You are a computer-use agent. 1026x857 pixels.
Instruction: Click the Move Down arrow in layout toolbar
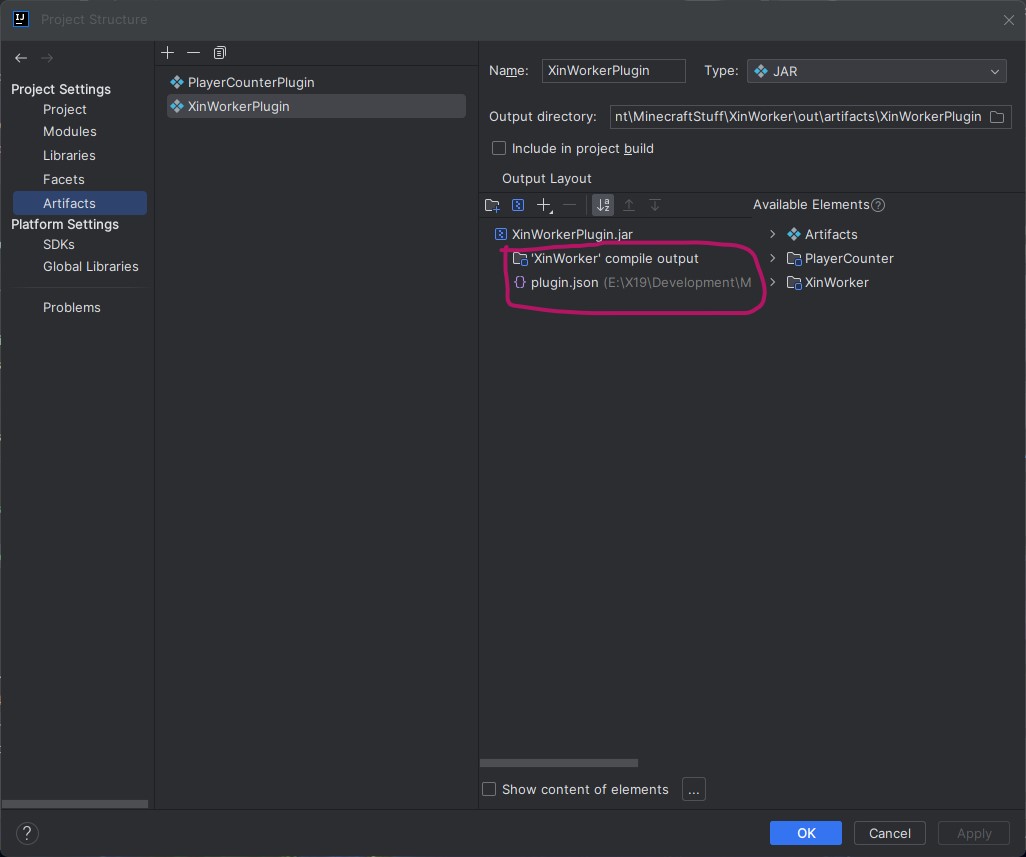click(x=654, y=205)
